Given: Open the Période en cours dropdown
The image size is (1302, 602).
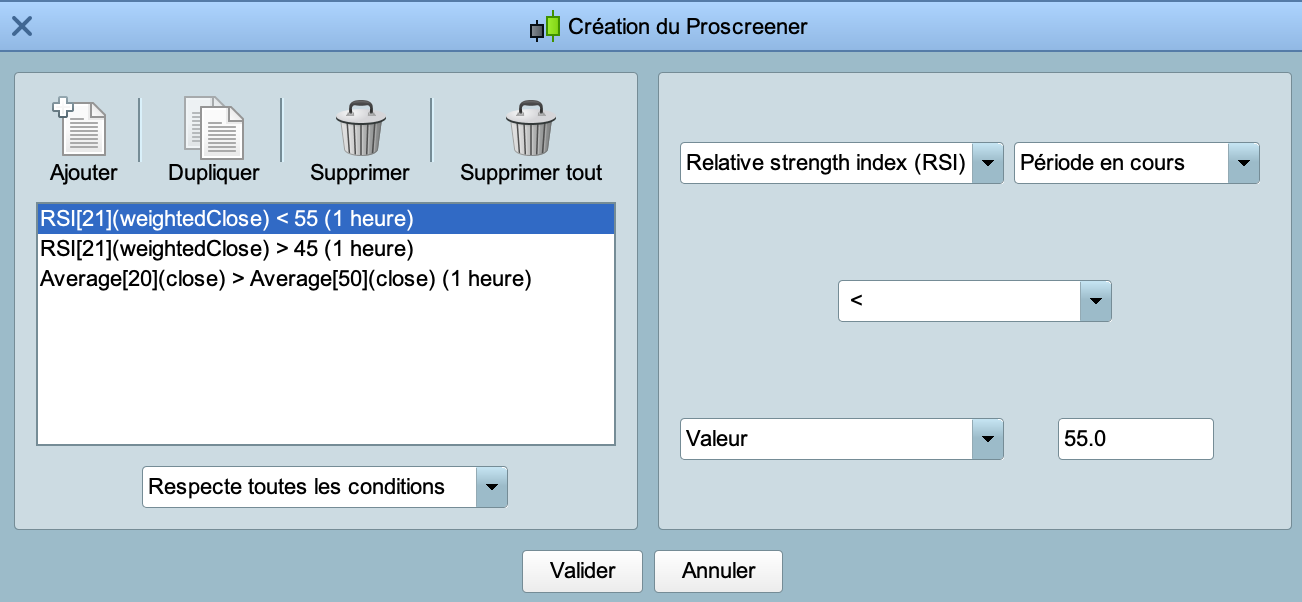Looking at the screenshot, I should [1243, 163].
